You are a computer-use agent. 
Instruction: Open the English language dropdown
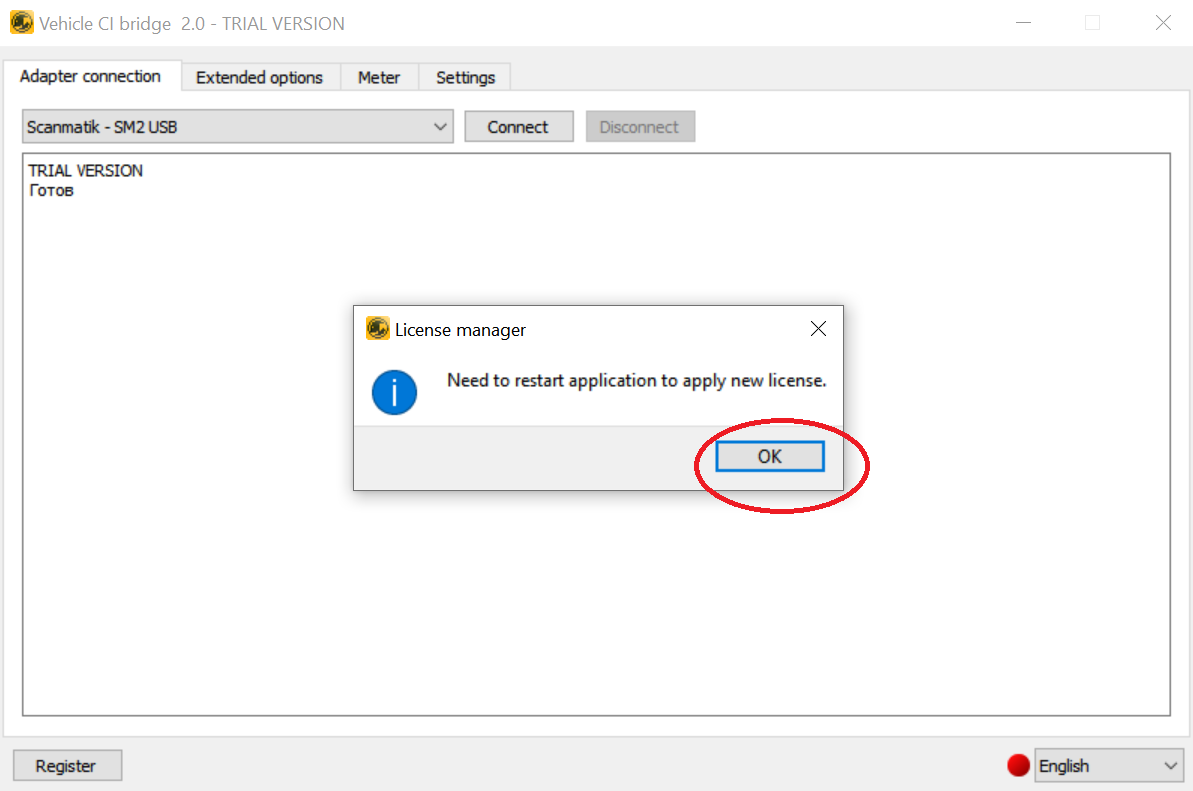coord(1108,766)
